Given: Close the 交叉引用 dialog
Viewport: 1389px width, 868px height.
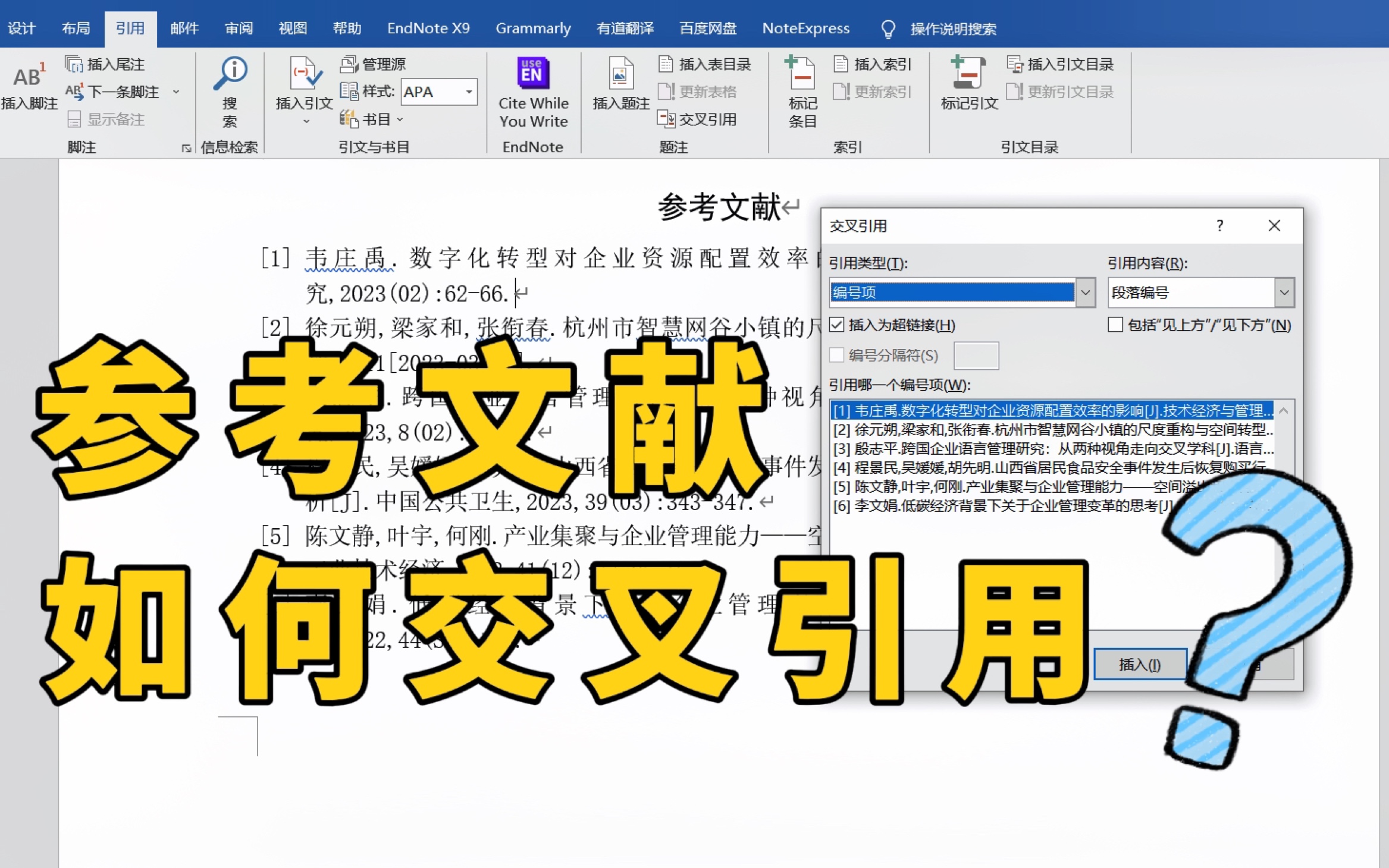Looking at the screenshot, I should pyautogui.click(x=1274, y=224).
